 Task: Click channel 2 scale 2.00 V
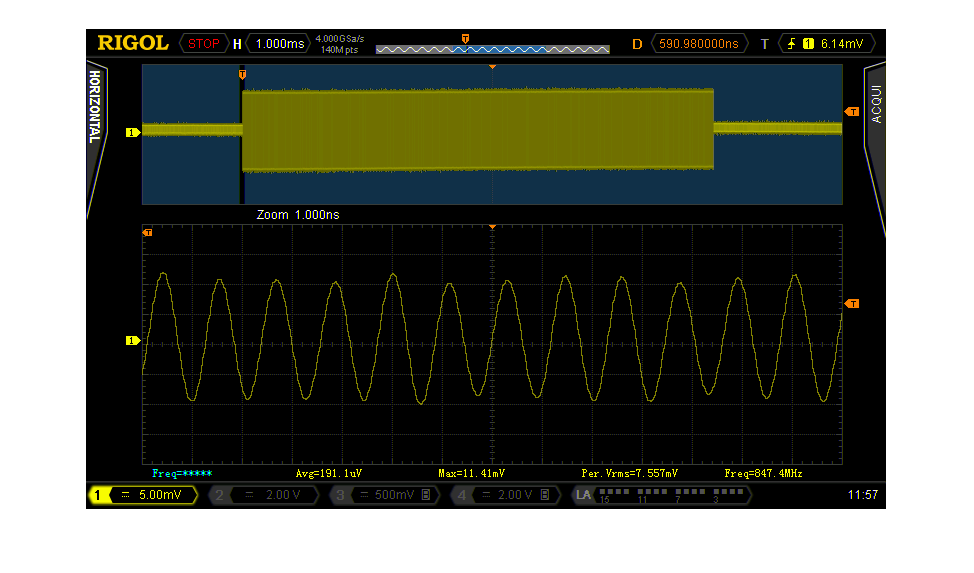283,495
